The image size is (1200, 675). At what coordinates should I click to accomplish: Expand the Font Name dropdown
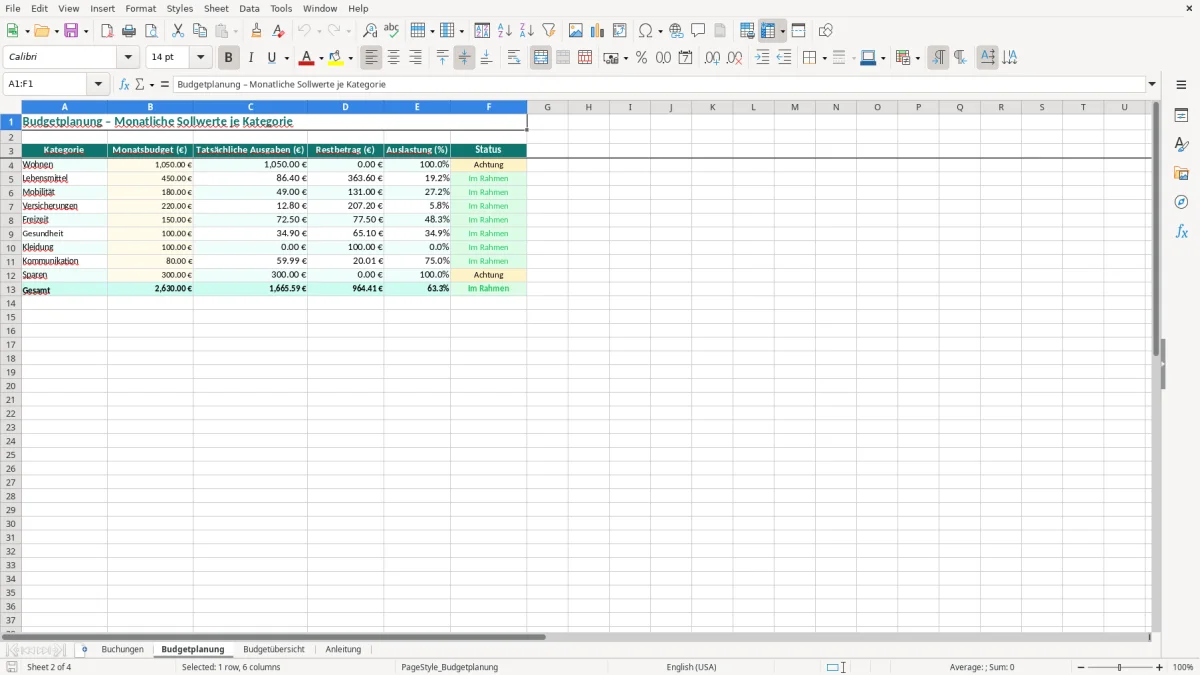click(x=128, y=58)
